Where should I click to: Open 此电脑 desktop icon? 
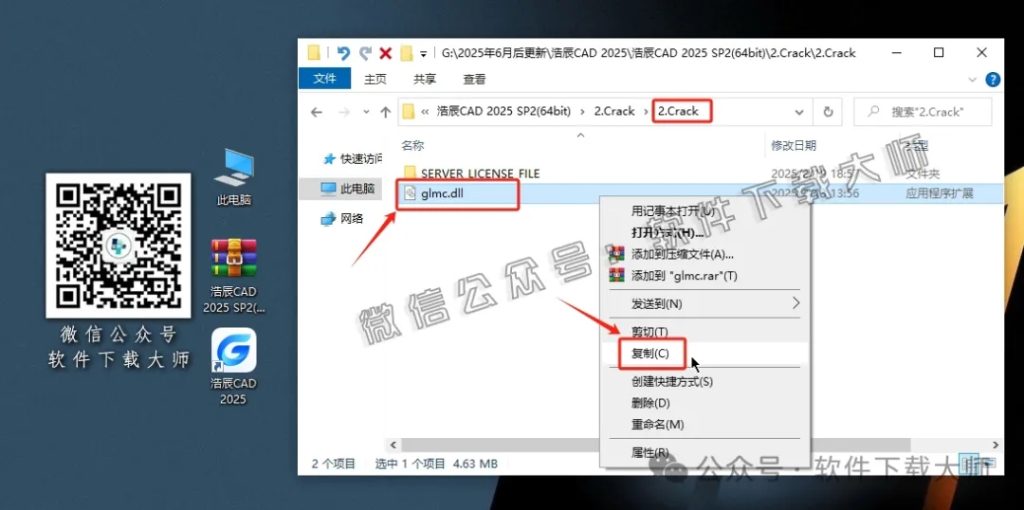[x=234, y=178]
